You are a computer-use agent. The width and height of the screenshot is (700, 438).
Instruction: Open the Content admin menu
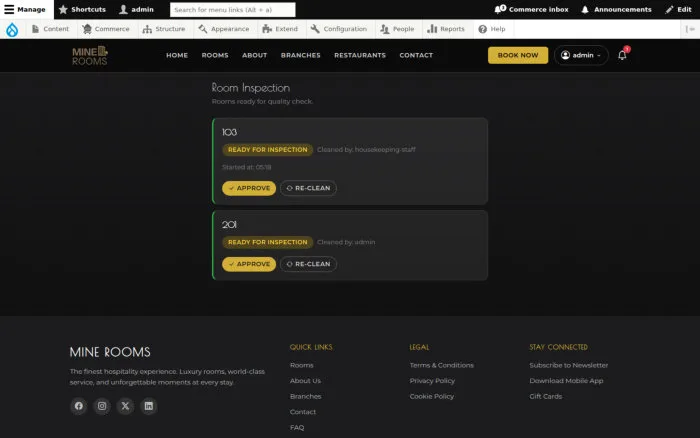[50, 29]
